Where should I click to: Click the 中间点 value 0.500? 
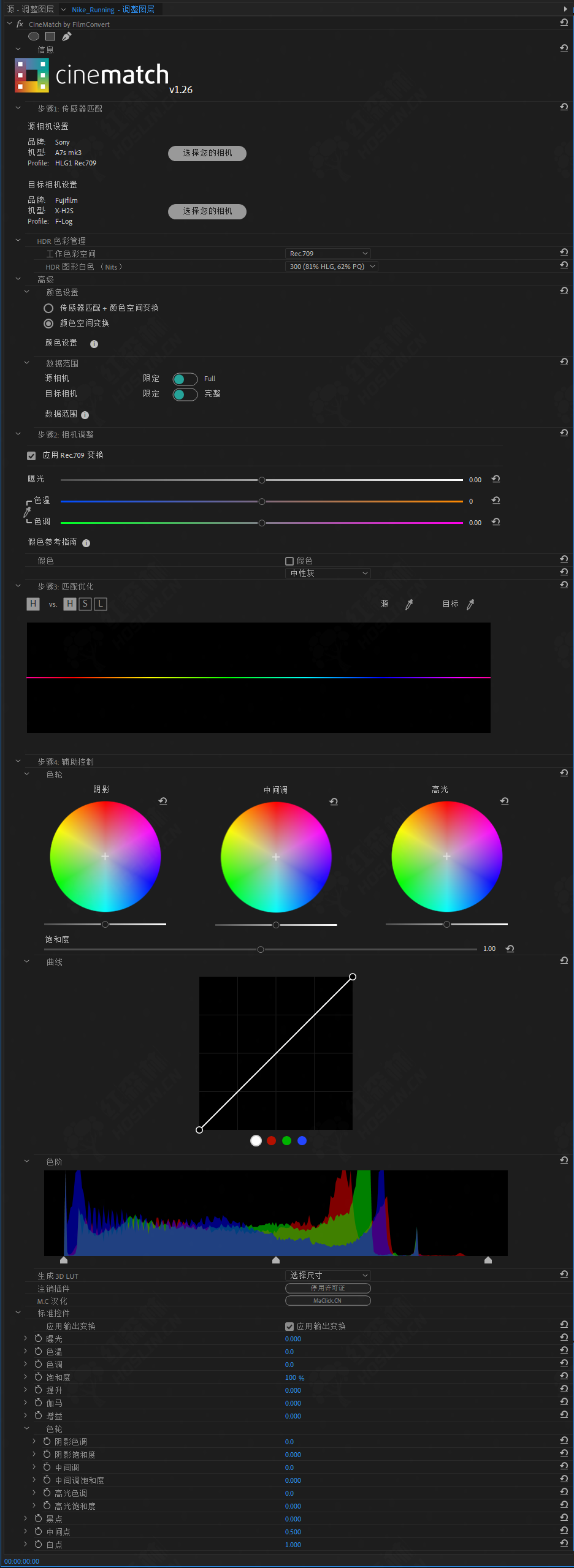pos(293,1532)
